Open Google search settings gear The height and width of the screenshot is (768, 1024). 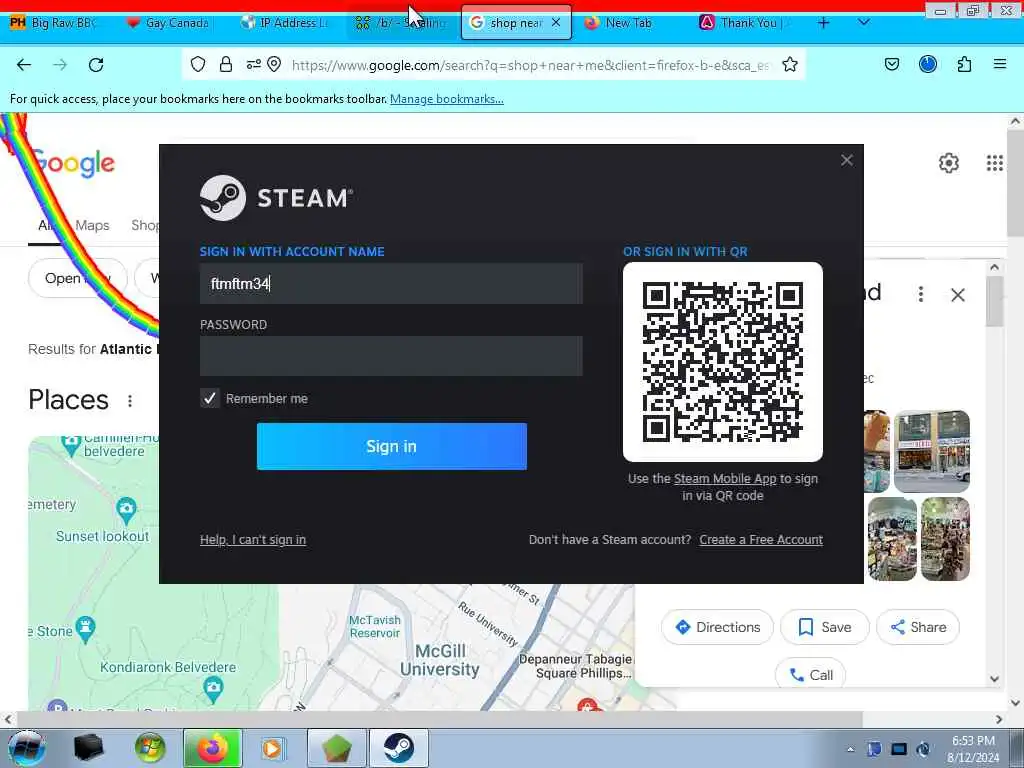(x=949, y=163)
